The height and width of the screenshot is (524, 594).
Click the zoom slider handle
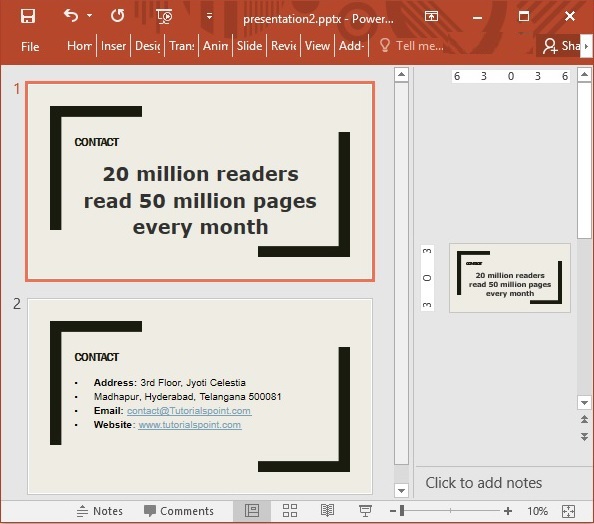pyautogui.click(x=402, y=511)
